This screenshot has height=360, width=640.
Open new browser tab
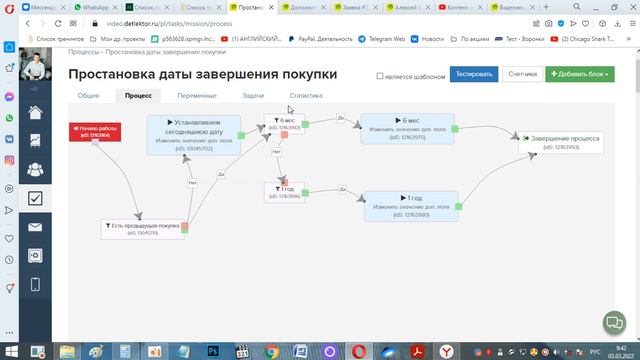pyautogui.click(x=546, y=7)
